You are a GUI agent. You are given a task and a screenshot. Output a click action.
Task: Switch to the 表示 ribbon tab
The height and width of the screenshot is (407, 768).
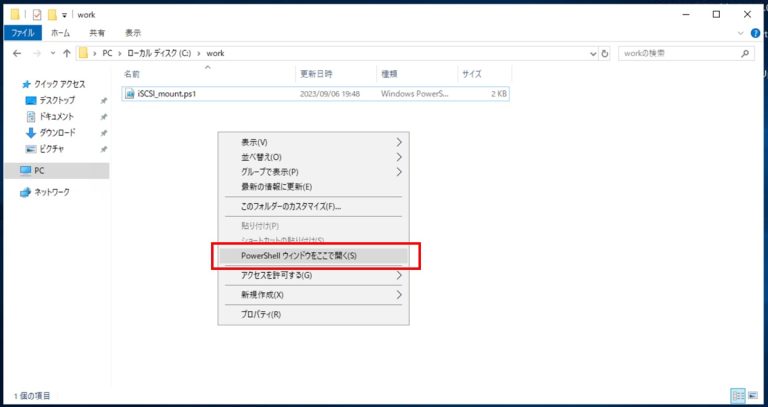(x=133, y=33)
